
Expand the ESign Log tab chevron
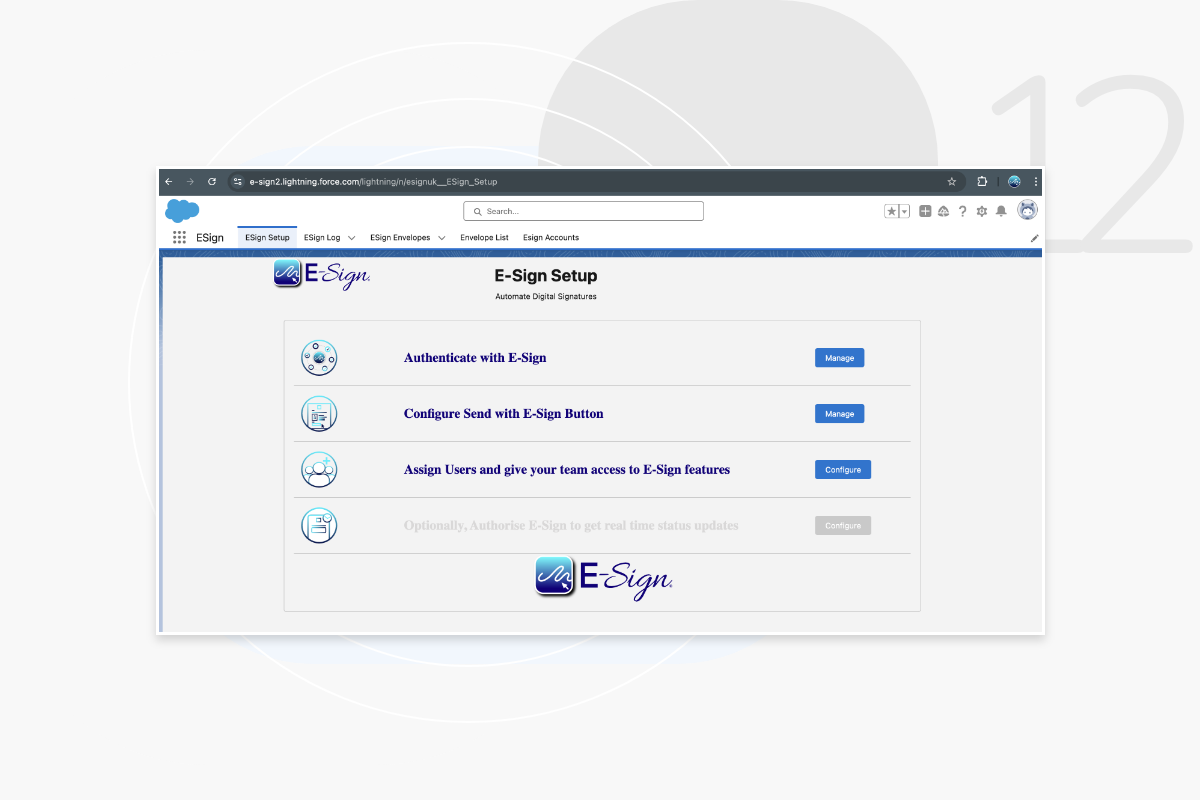351,238
